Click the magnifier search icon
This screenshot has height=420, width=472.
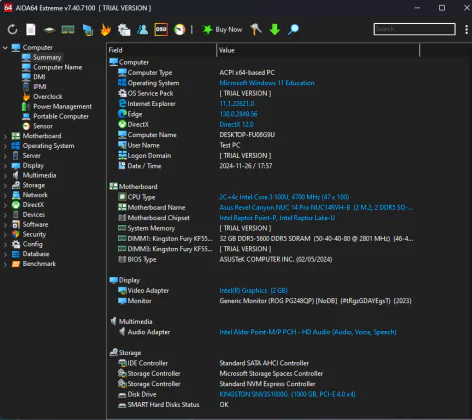(x=293, y=29)
